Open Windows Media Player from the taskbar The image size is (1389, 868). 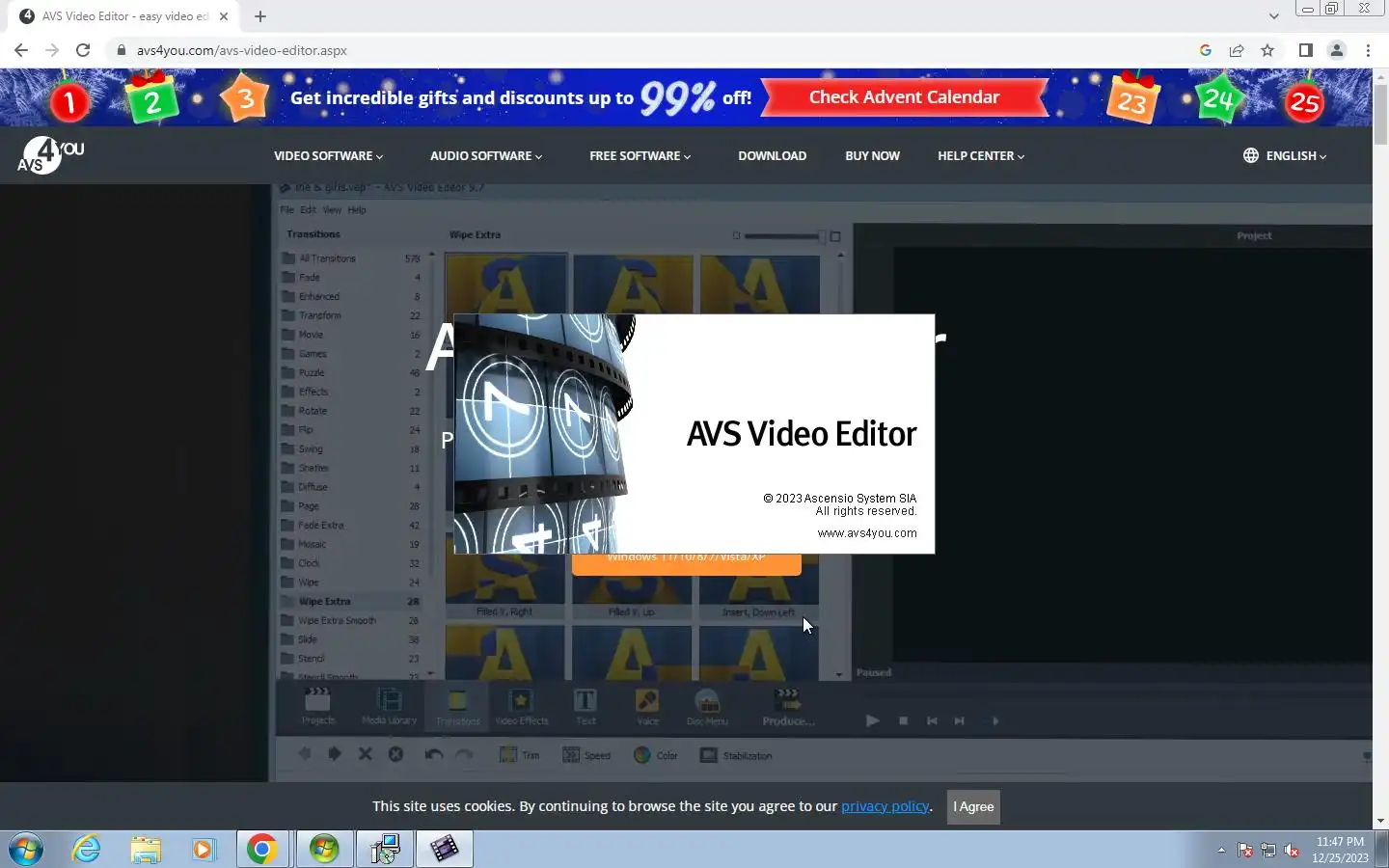(204, 849)
